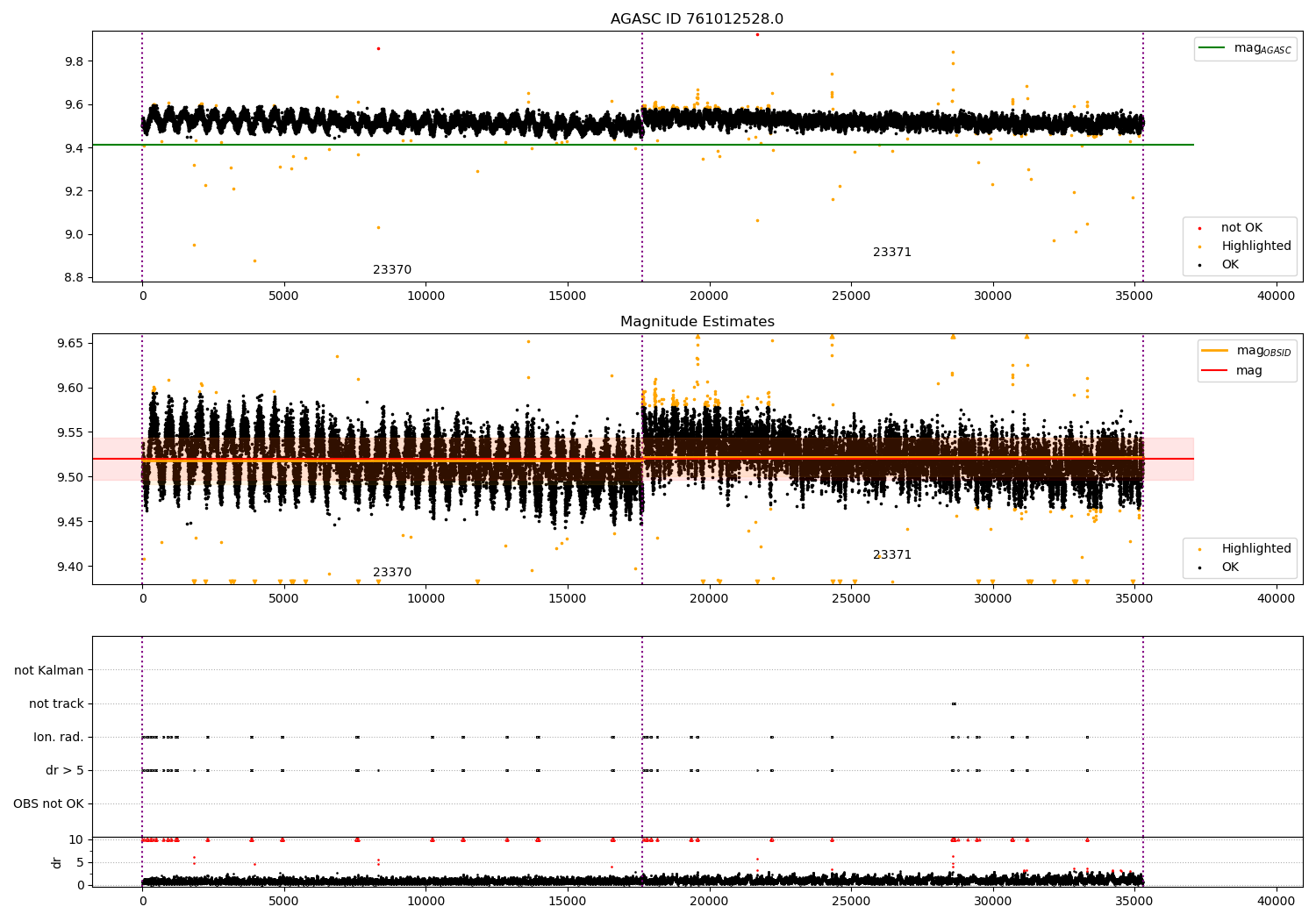
Task: Click the "OK" legend label in Magnitude Estimates plot
Action: (1230, 568)
